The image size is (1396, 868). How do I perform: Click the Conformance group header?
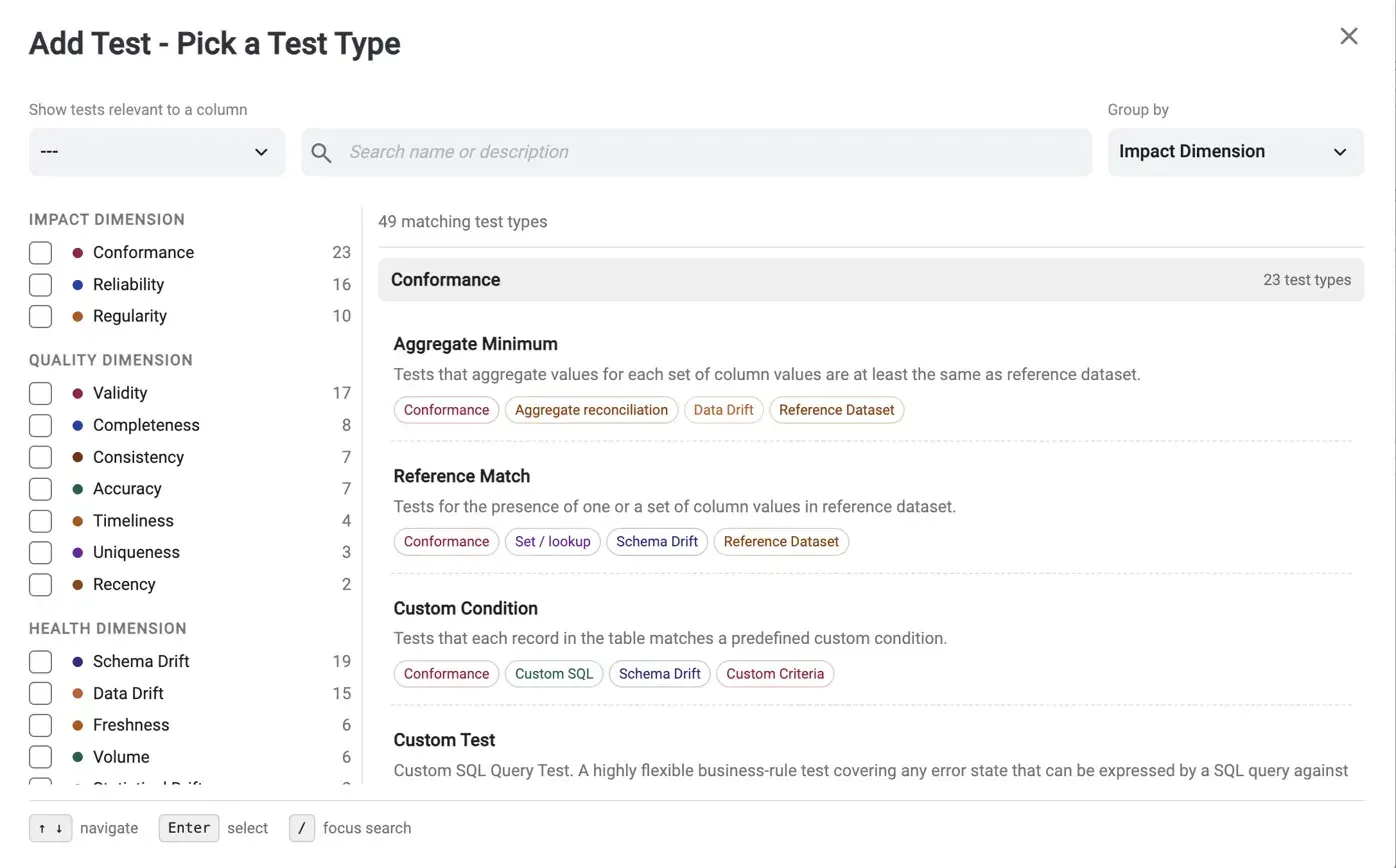click(x=871, y=280)
